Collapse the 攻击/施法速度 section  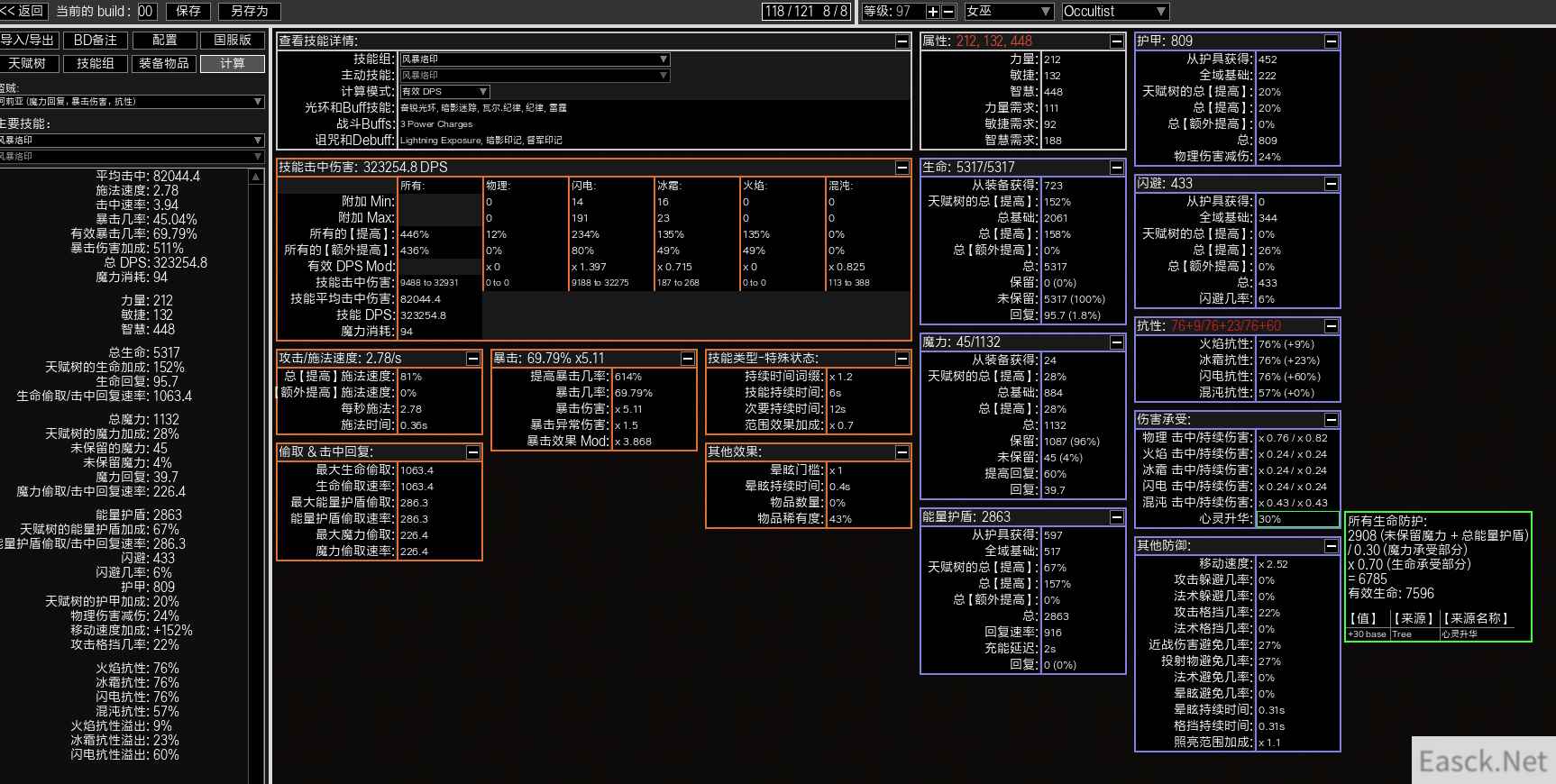pyautogui.click(x=472, y=359)
